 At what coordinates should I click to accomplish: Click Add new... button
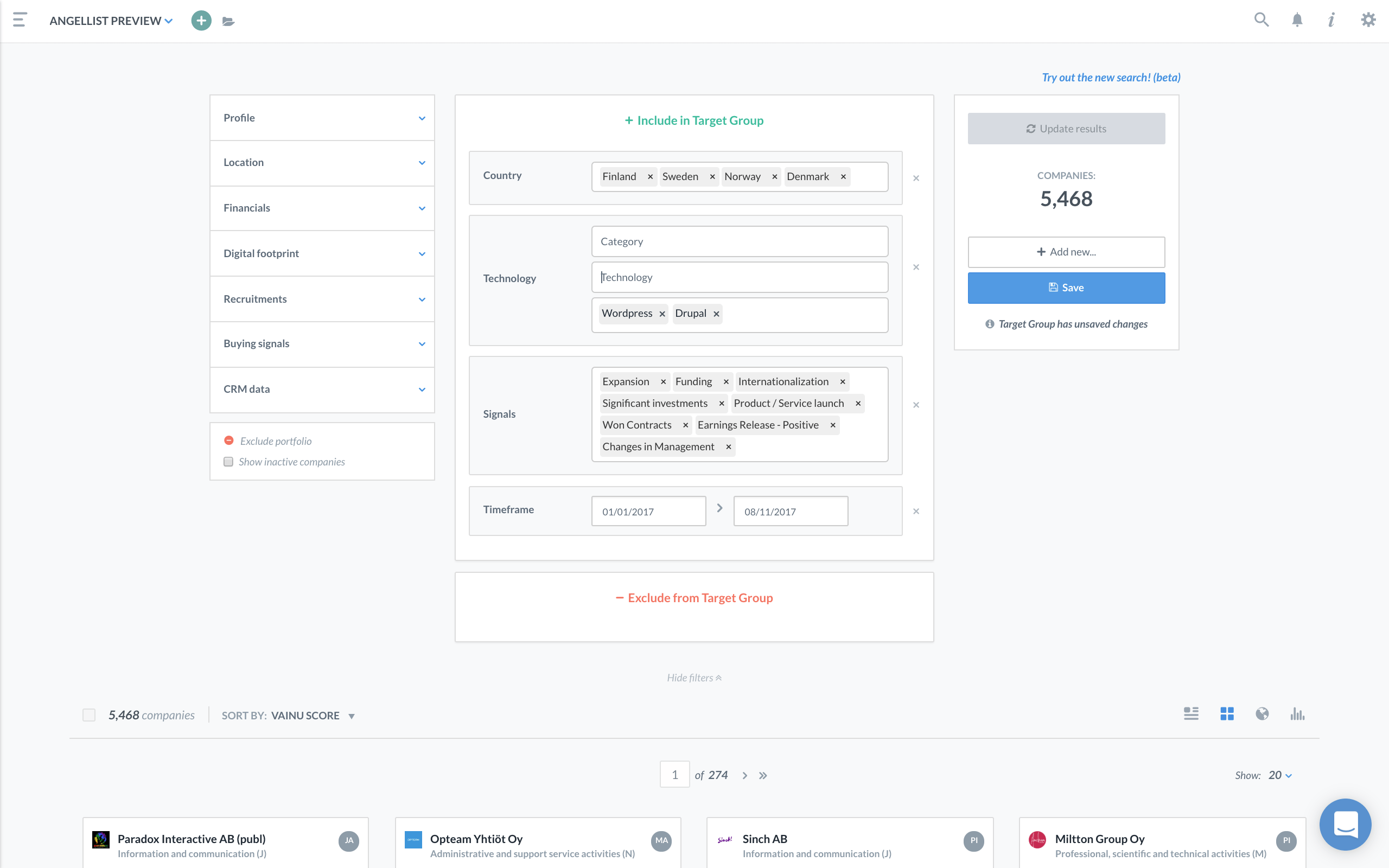[1066, 252]
